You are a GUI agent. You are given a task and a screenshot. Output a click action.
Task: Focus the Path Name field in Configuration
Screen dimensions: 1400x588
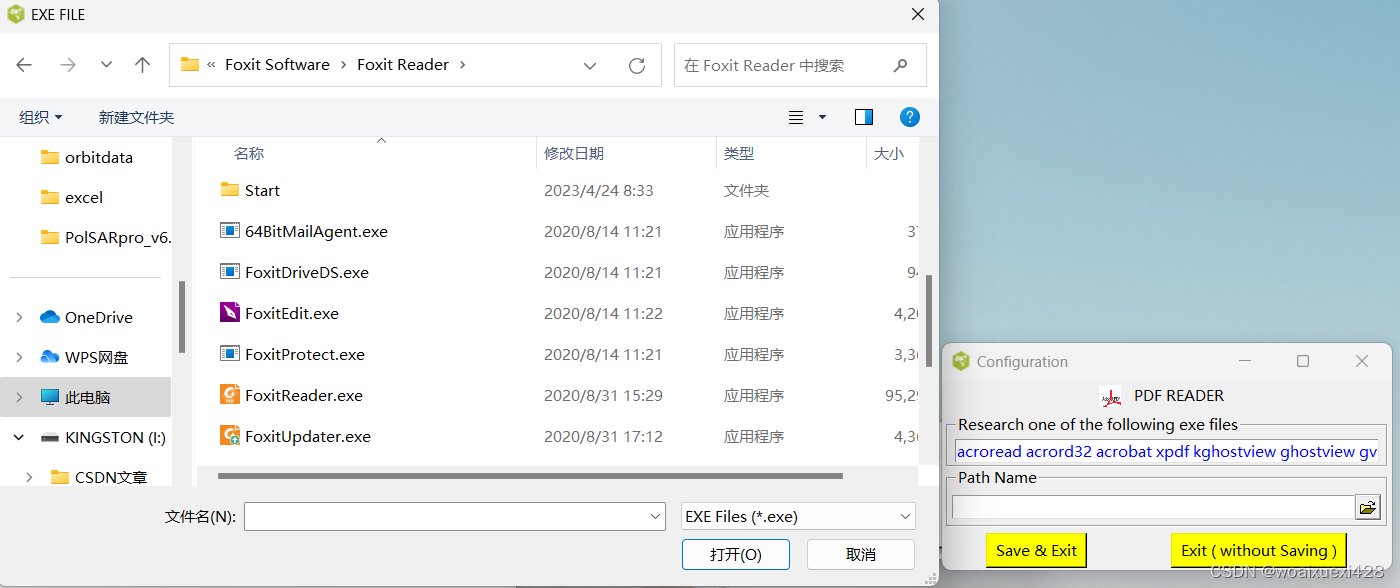click(x=1153, y=507)
